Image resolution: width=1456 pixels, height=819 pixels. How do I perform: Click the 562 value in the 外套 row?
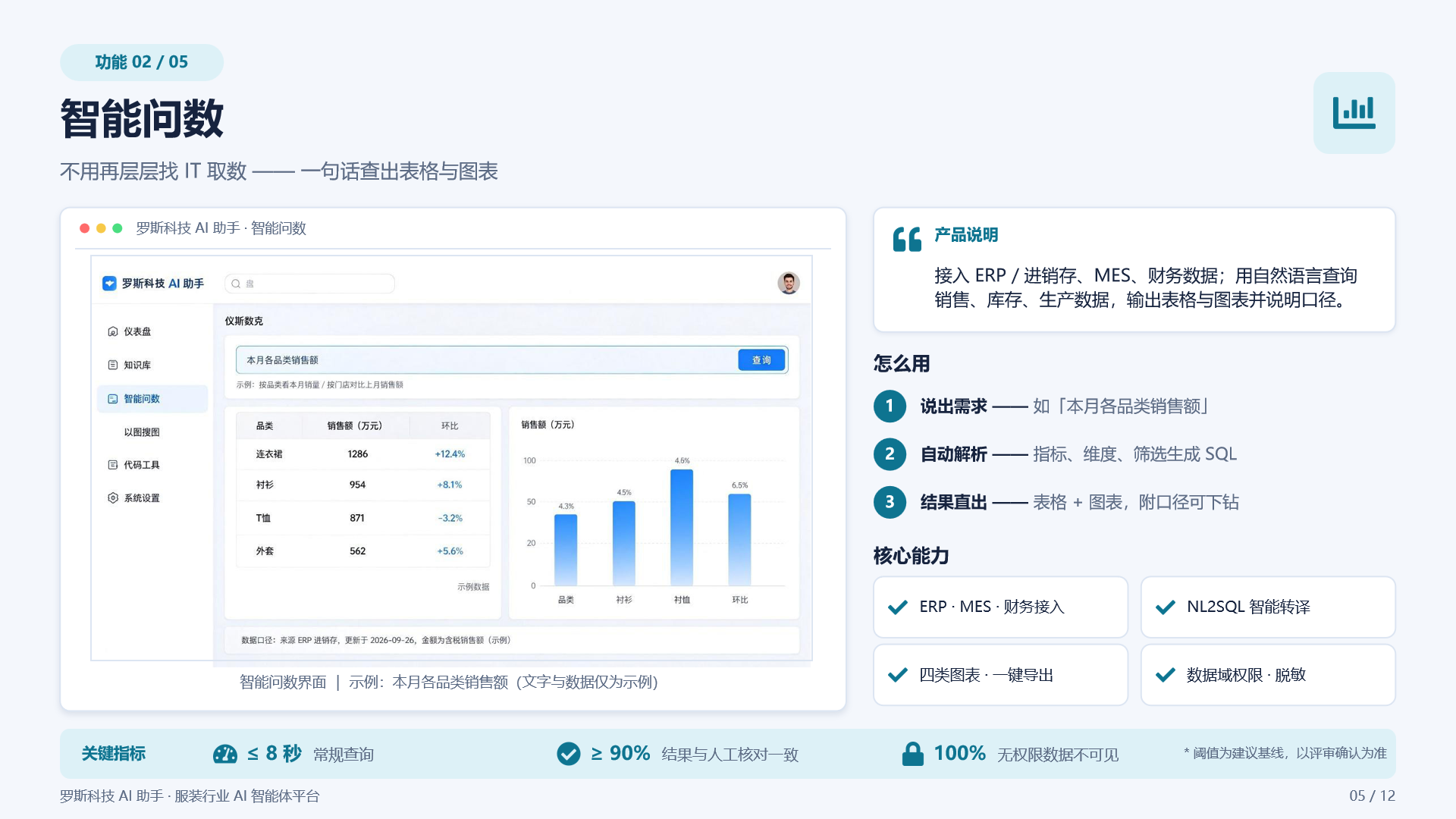pos(357,551)
